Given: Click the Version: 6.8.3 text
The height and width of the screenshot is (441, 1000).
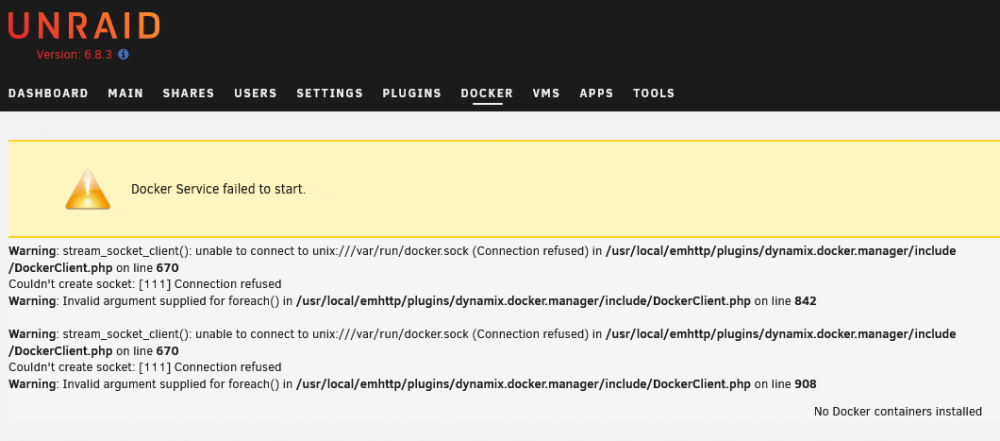Looking at the screenshot, I should 74,55.
